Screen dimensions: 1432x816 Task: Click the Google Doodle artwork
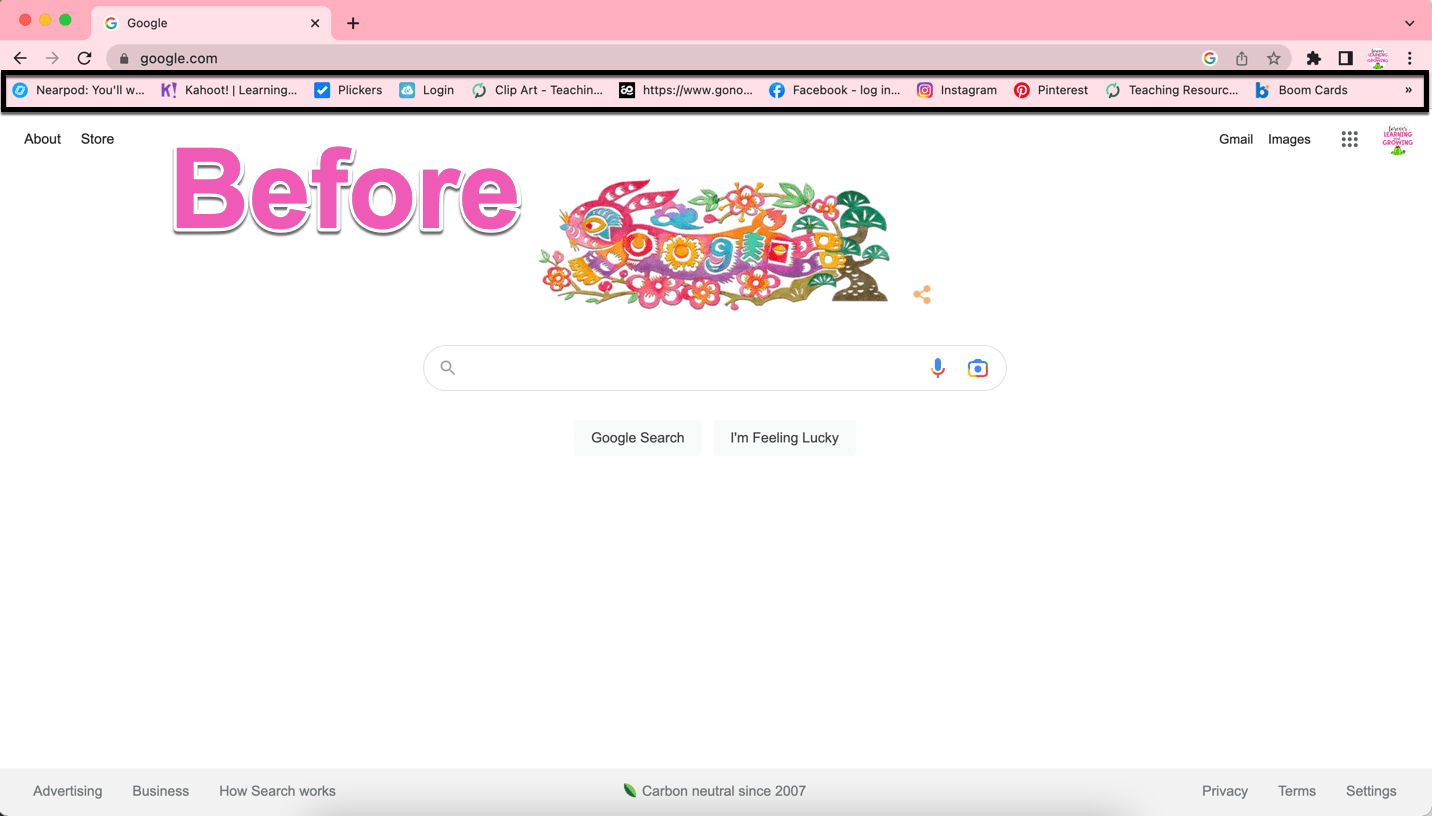click(x=716, y=244)
